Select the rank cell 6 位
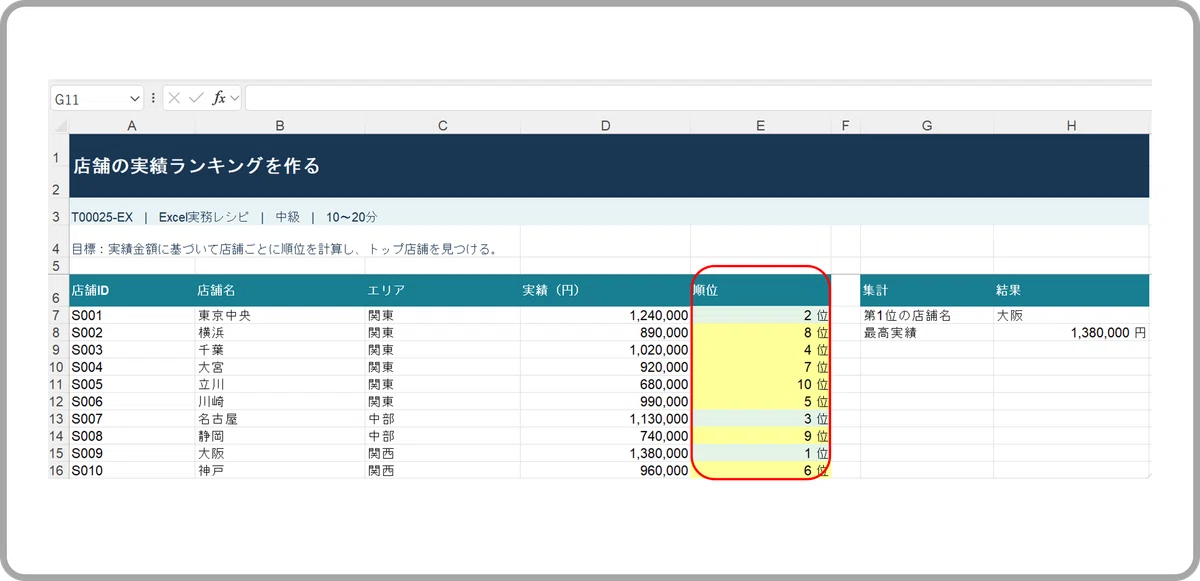The height and width of the screenshot is (581, 1200). 761,470
